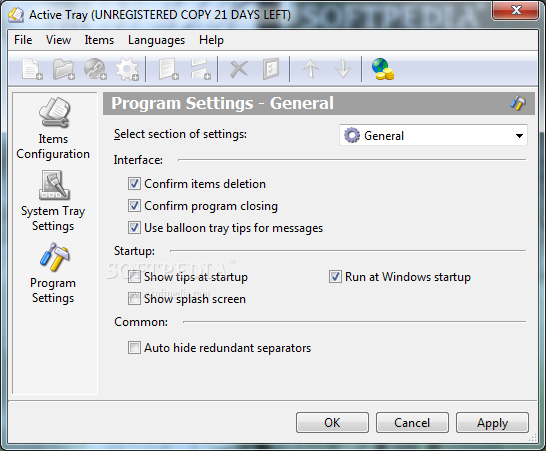Image resolution: width=546 pixels, height=451 pixels.
Task: Click the globe with coins icon
Action: [382, 69]
